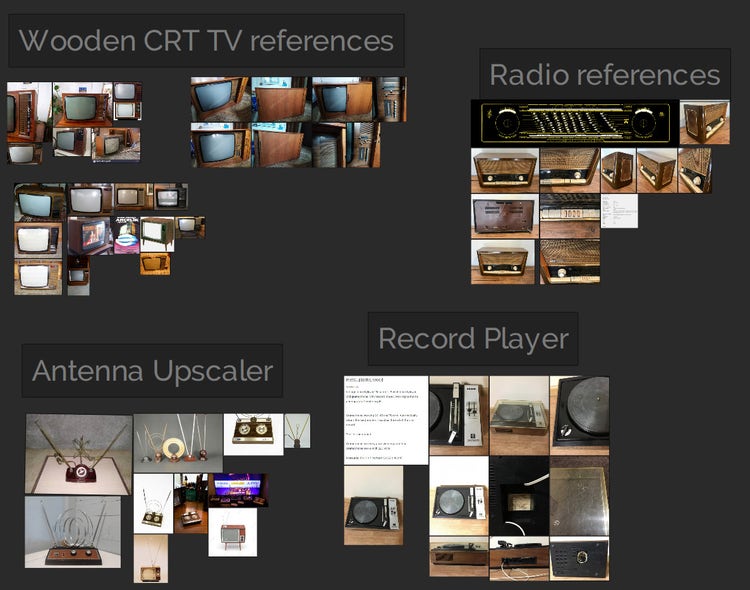Select large rabbit-ear antenna with red base
The image size is (750, 590).
click(x=78, y=454)
